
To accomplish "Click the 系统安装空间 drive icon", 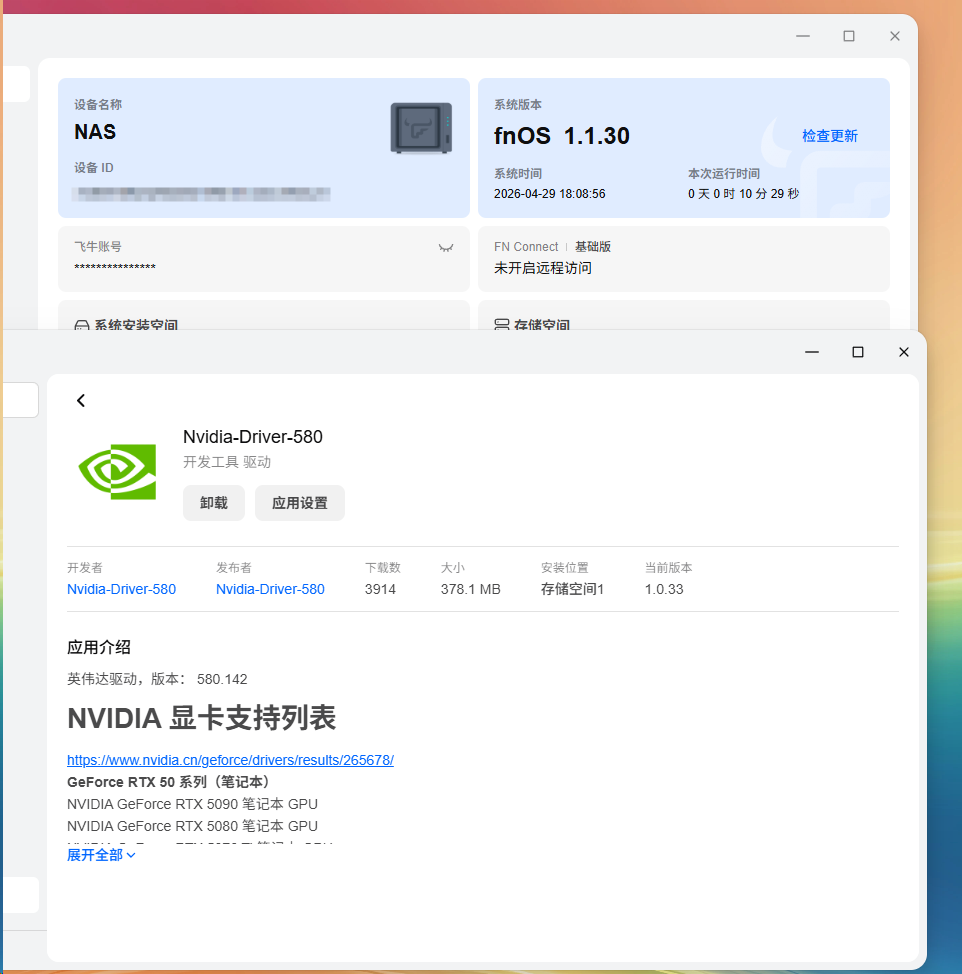I will point(81,325).
